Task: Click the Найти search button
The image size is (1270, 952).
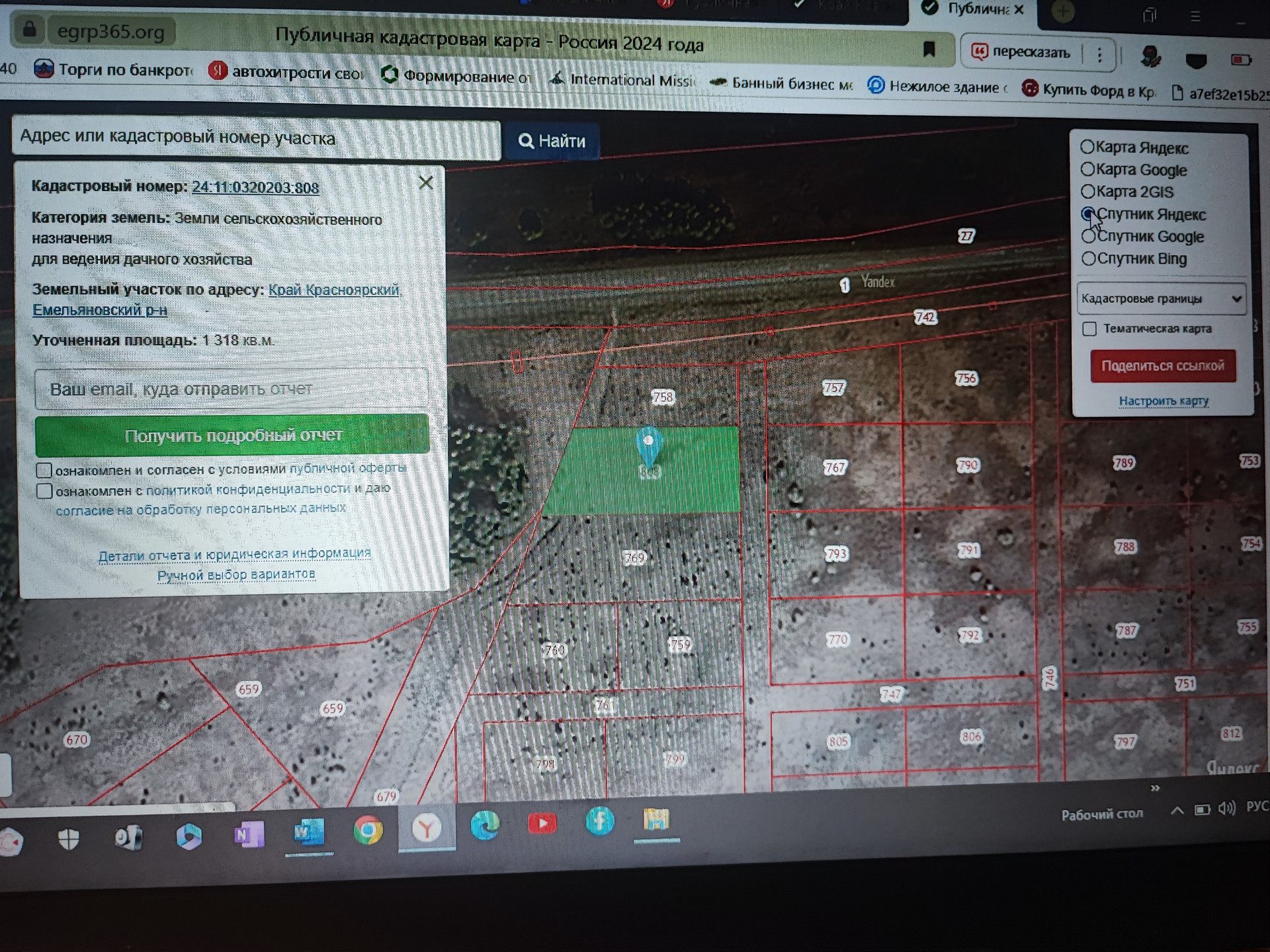Action: [552, 141]
